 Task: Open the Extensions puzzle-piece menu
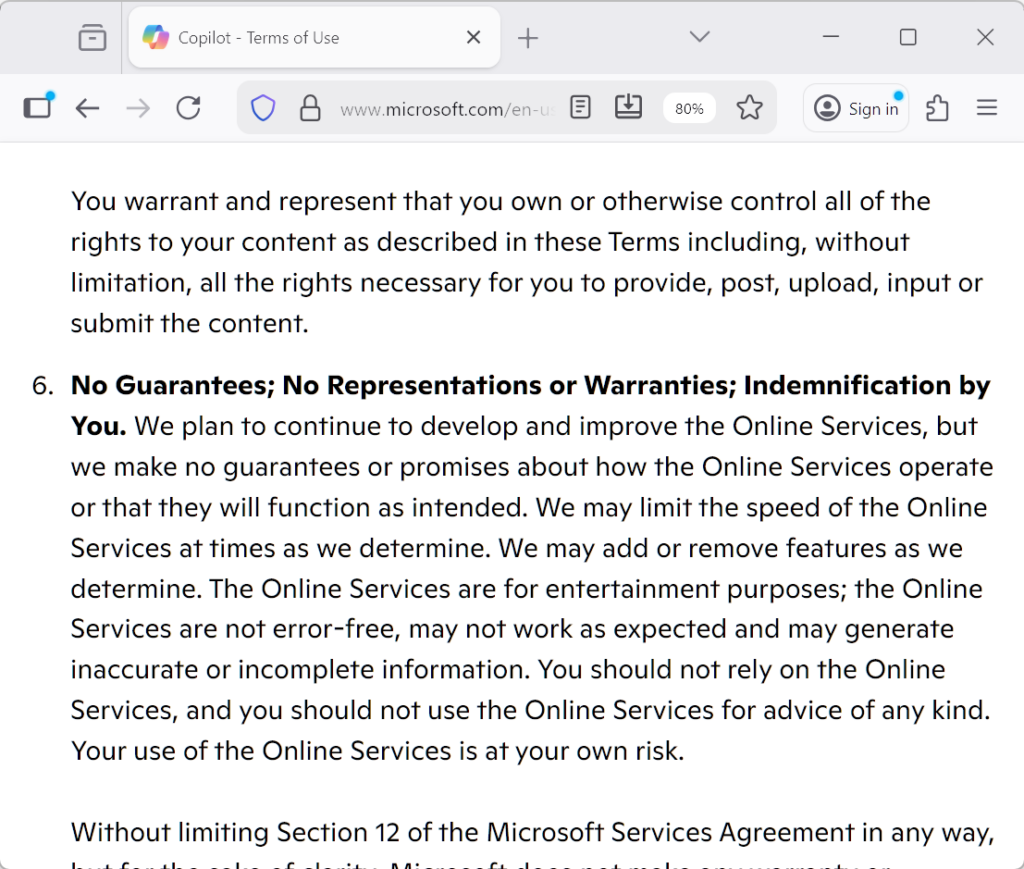(937, 108)
